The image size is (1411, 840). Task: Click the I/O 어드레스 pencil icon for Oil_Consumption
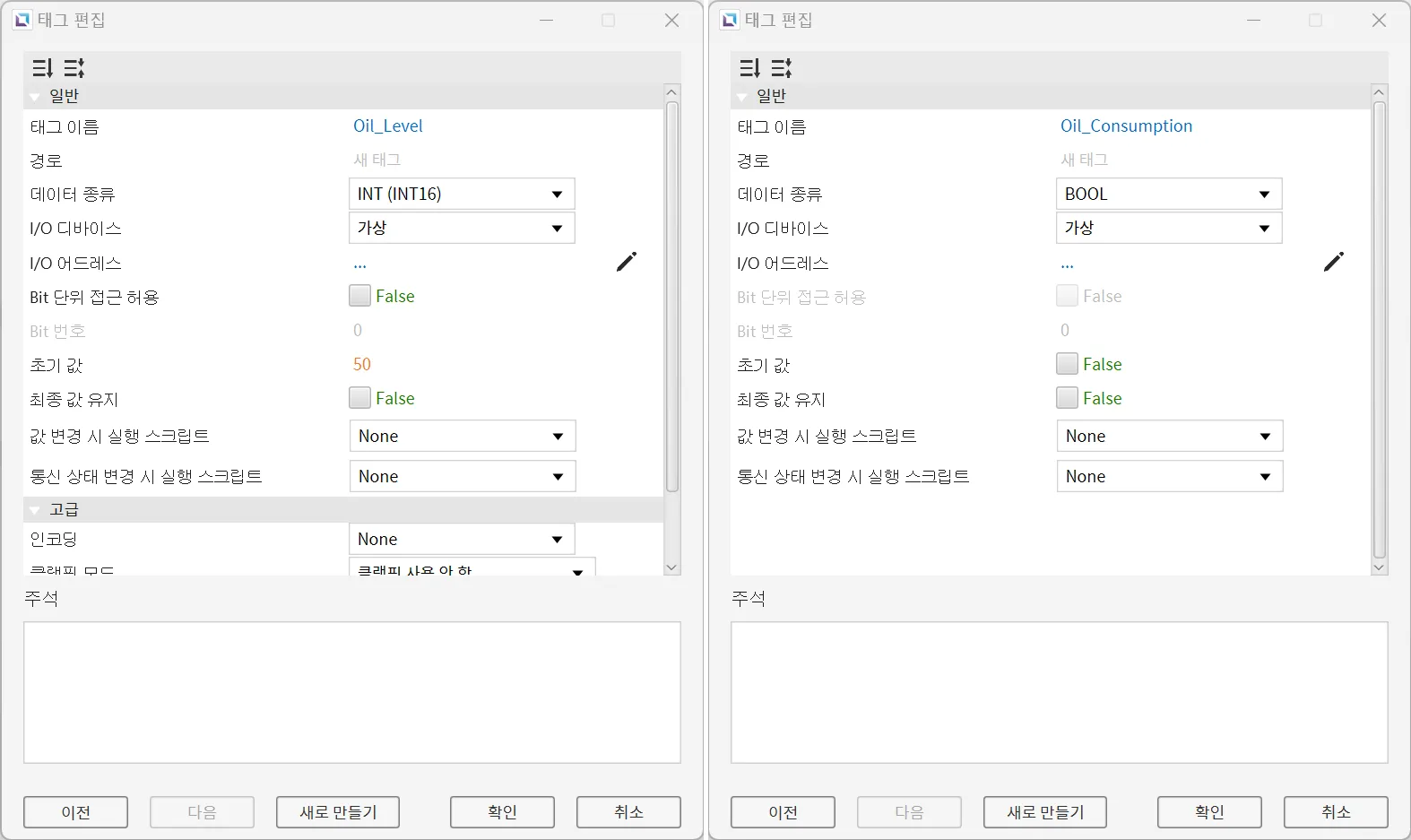point(1333,262)
